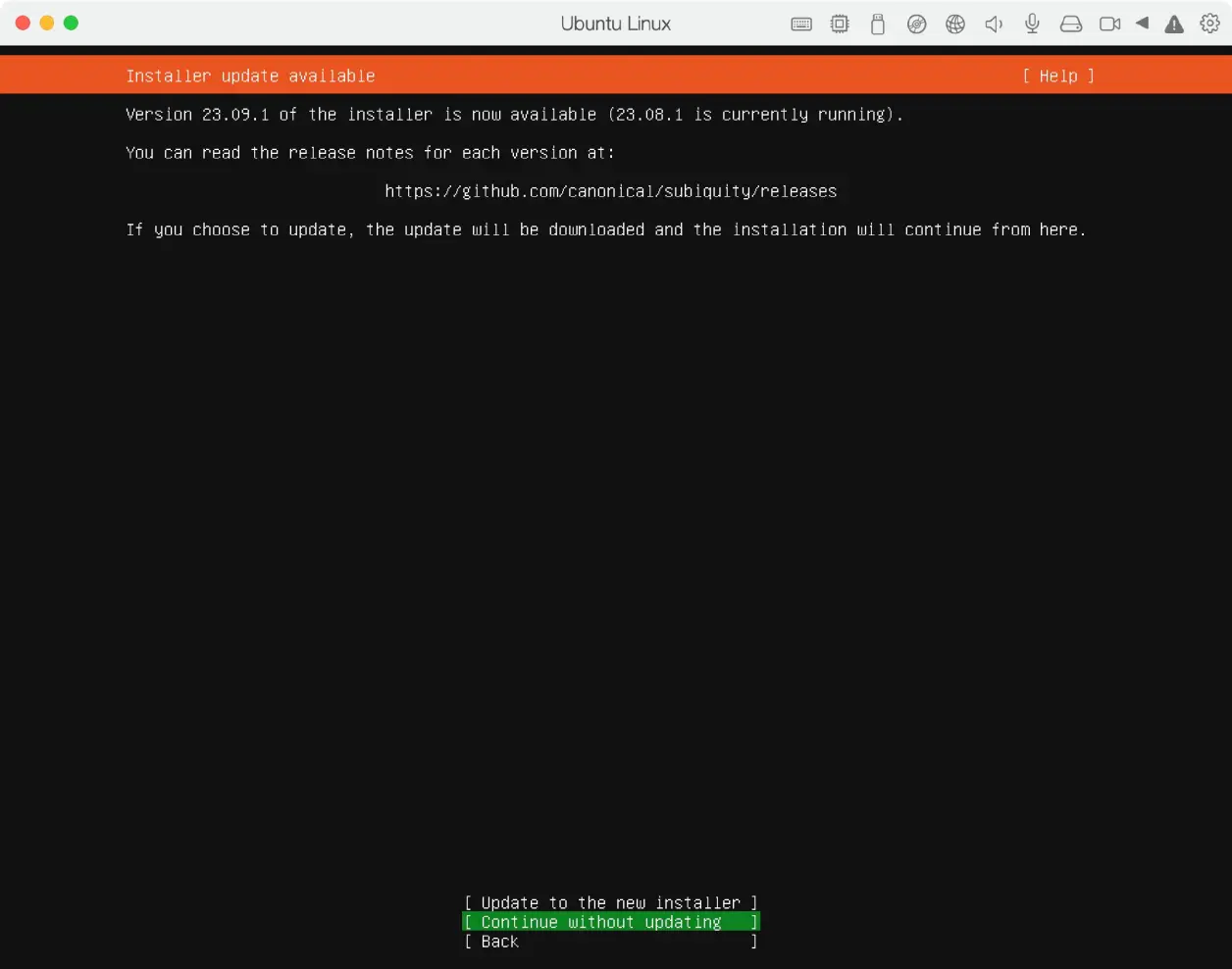Open the installer Help menu
Image resolution: width=1232 pixels, height=969 pixels.
(1058, 76)
